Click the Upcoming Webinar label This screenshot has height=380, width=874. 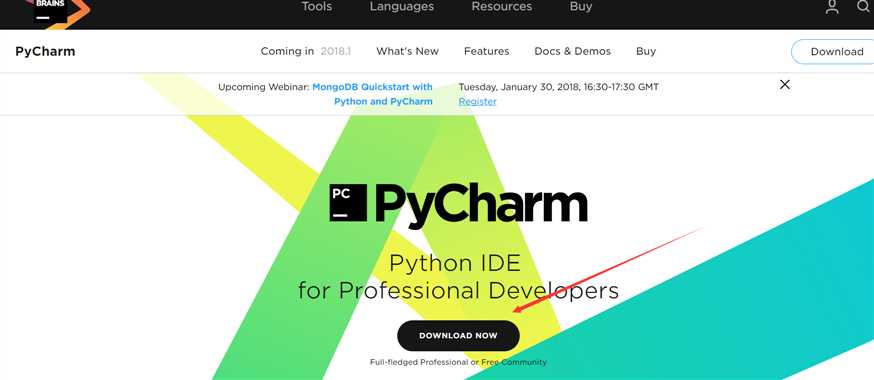coord(264,87)
